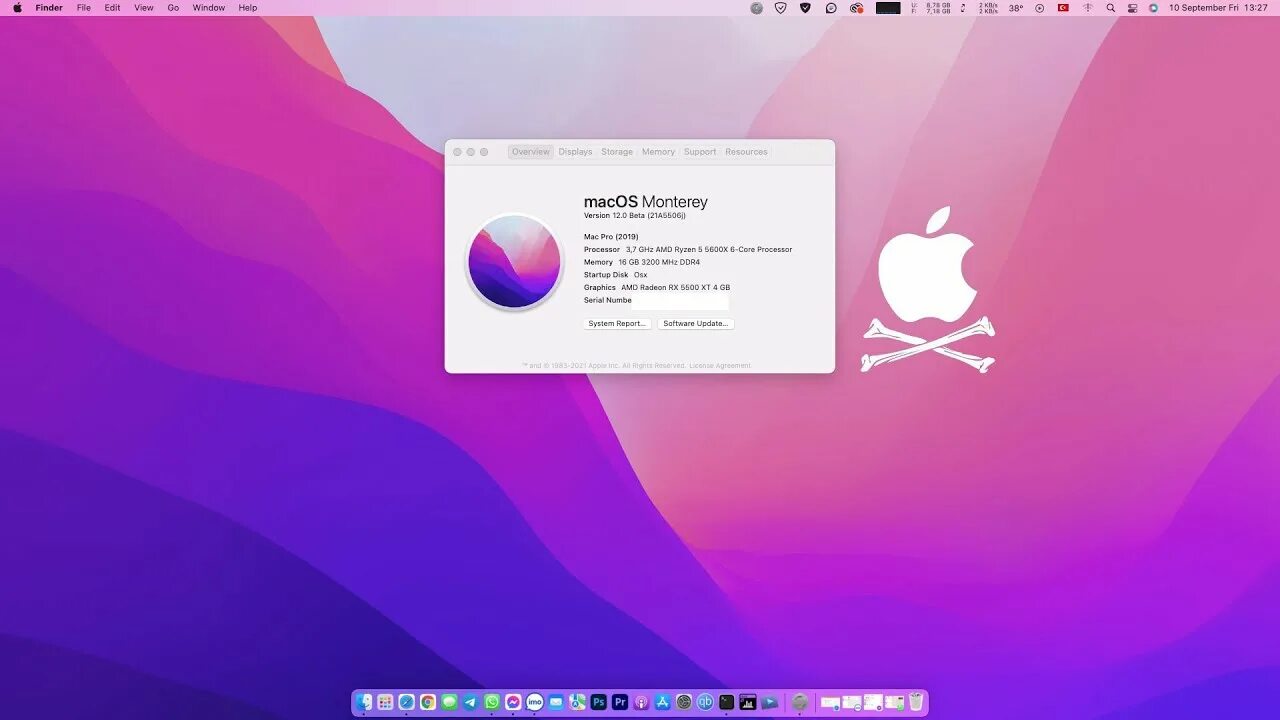Image resolution: width=1280 pixels, height=720 pixels.
Task: Open Control Center in menu bar
Action: coord(1132,8)
